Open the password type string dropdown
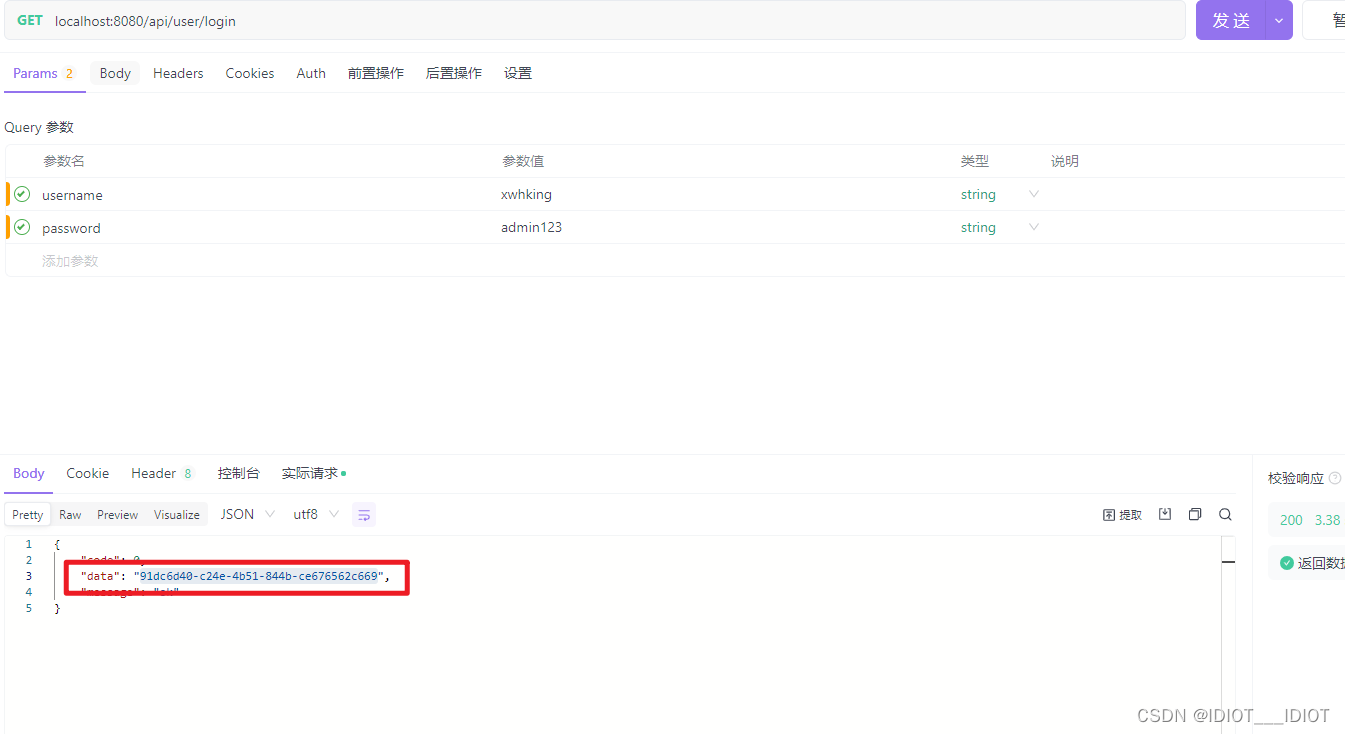 (999, 227)
